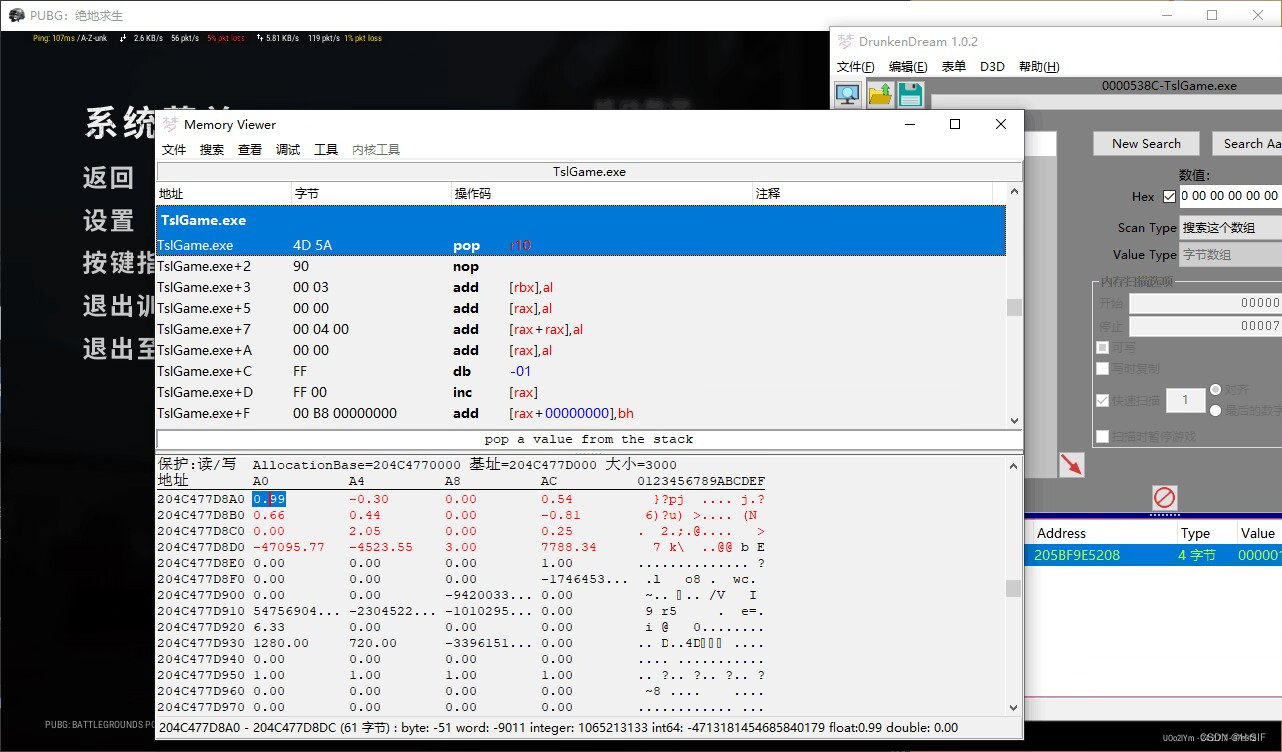Click the DrunkenDream title bar logo icon

(x=846, y=42)
